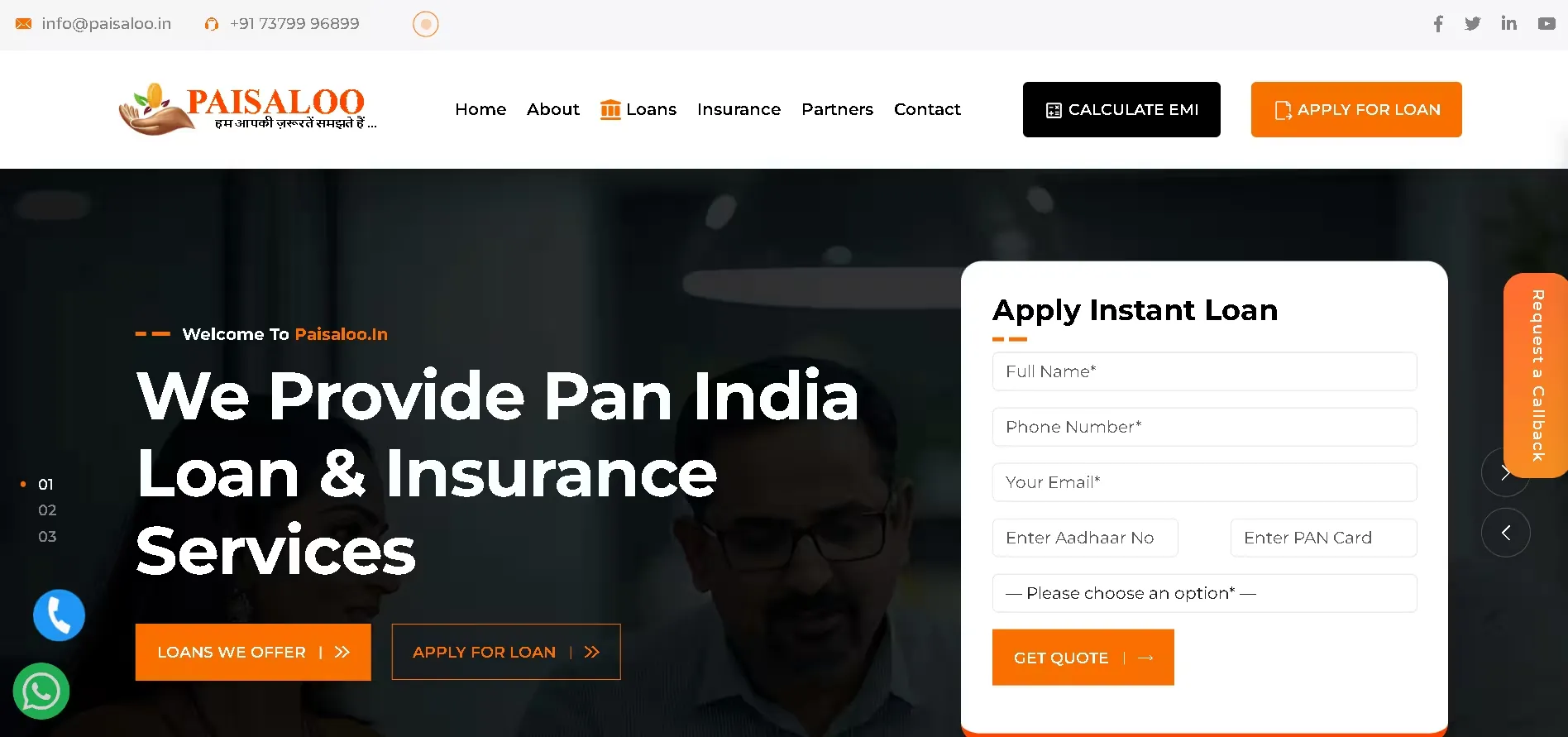Screen dimensions: 1568x737
Task: Open the Insurance menu item
Action: [x=739, y=109]
